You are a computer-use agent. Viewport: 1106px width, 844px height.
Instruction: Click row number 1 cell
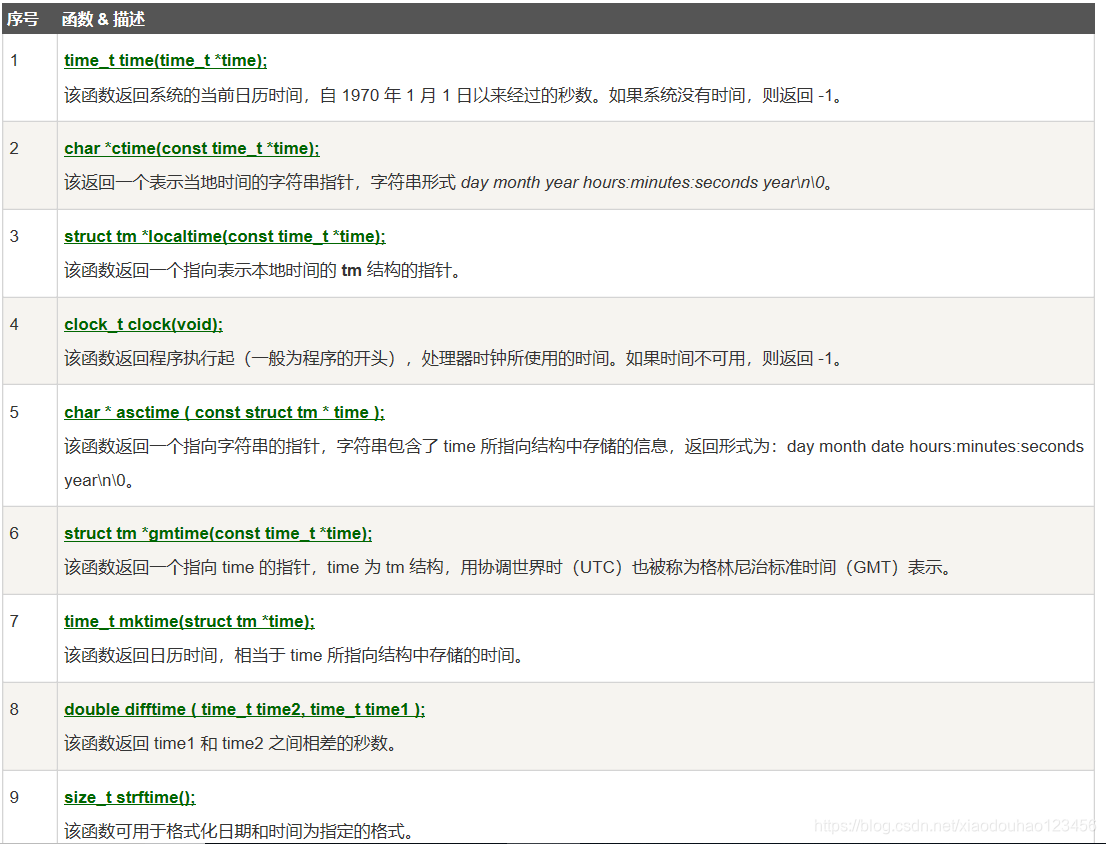(x=30, y=78)
